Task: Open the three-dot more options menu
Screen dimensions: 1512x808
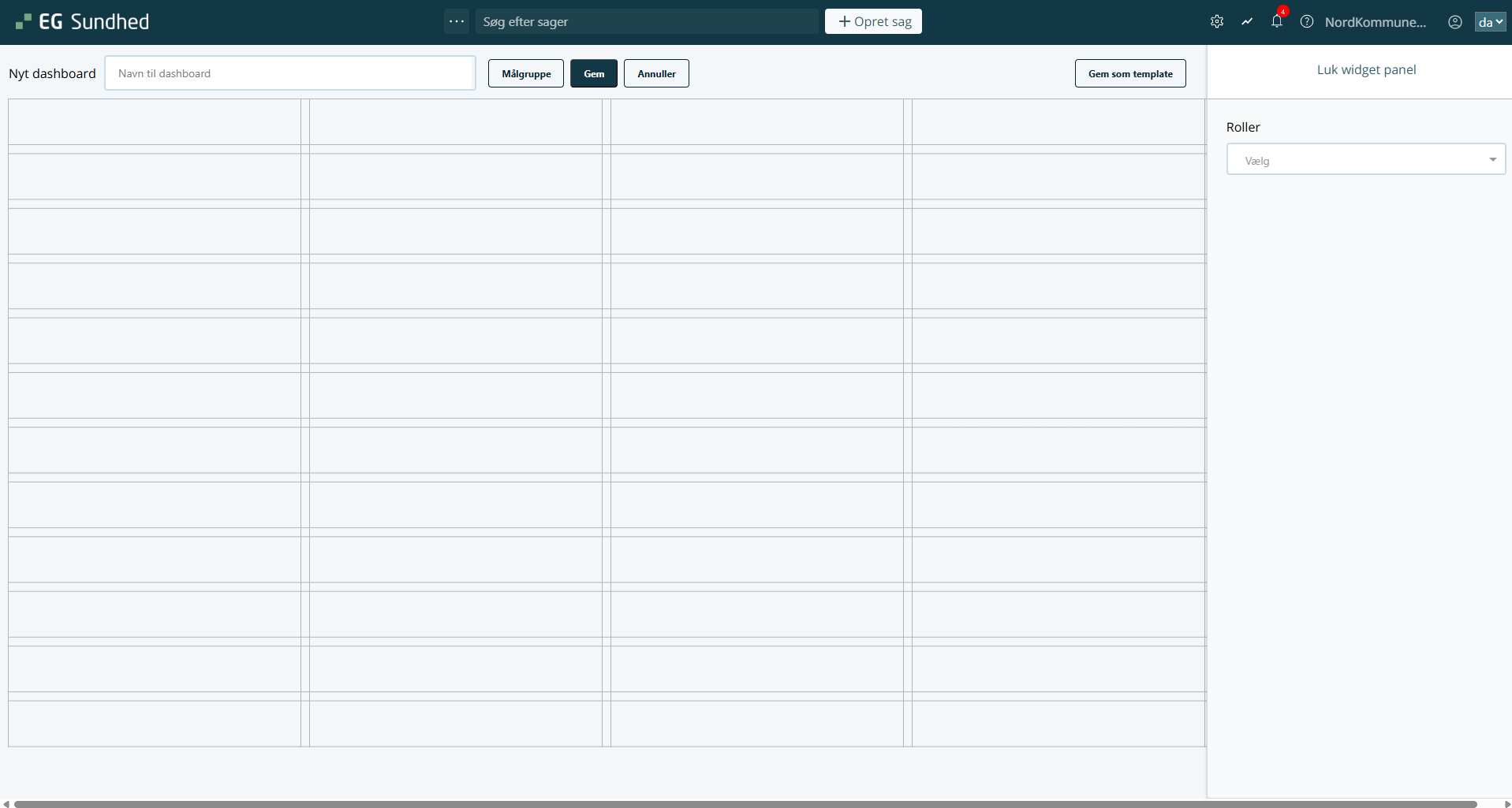Action: click(457, 21)
